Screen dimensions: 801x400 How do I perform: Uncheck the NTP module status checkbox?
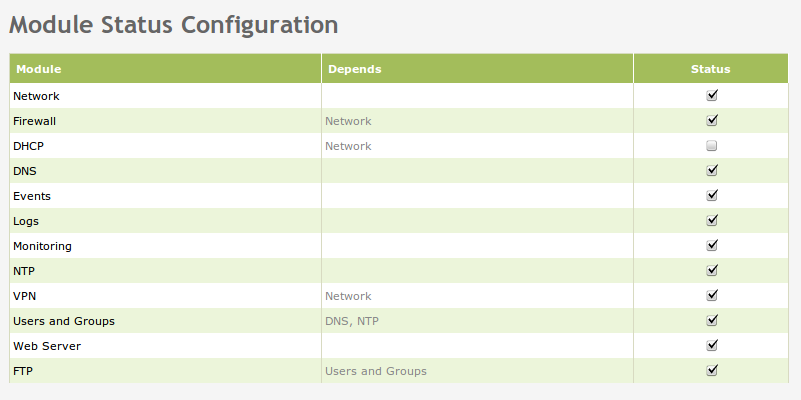[712, 271]
